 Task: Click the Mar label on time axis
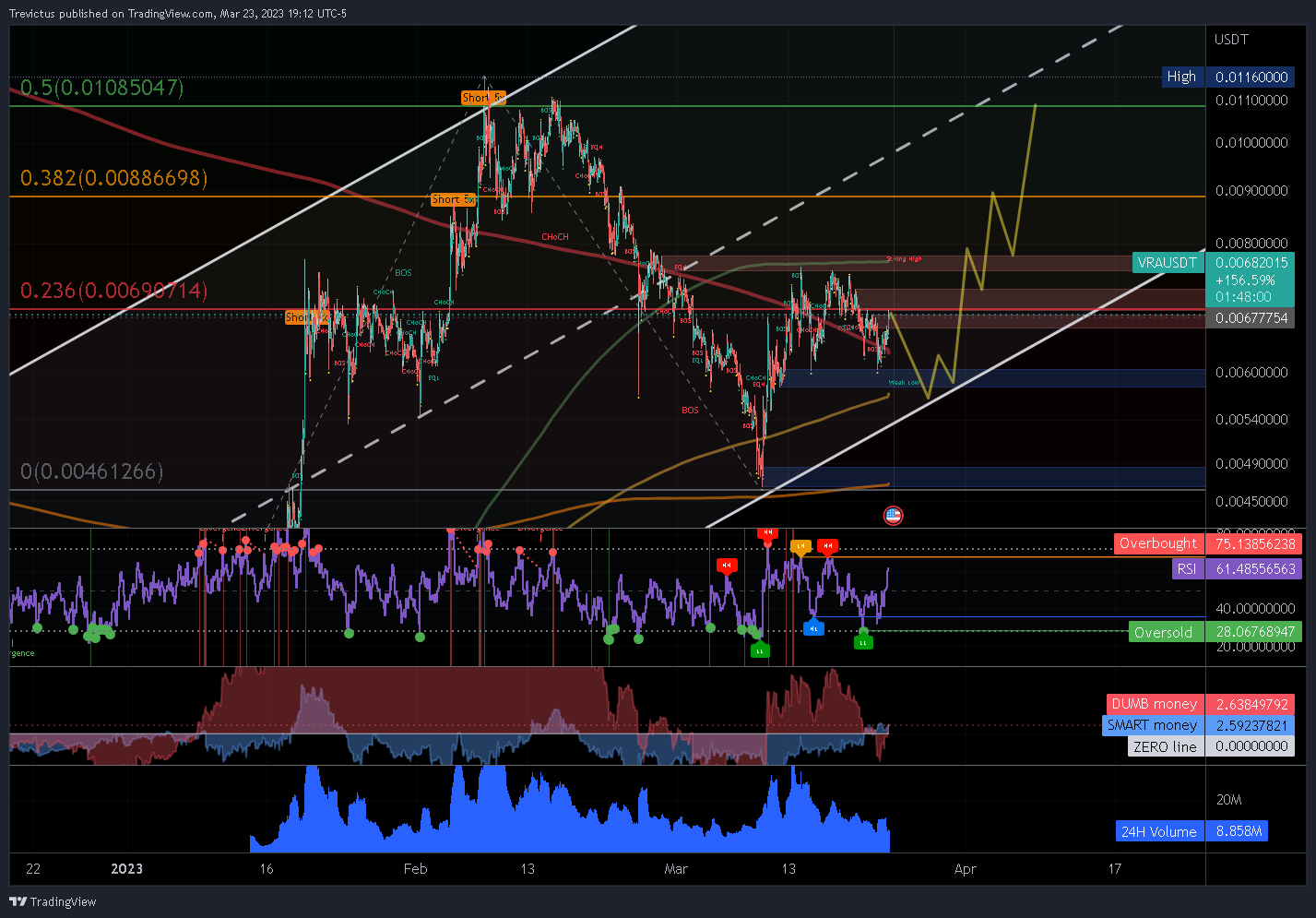click(676, 868)
